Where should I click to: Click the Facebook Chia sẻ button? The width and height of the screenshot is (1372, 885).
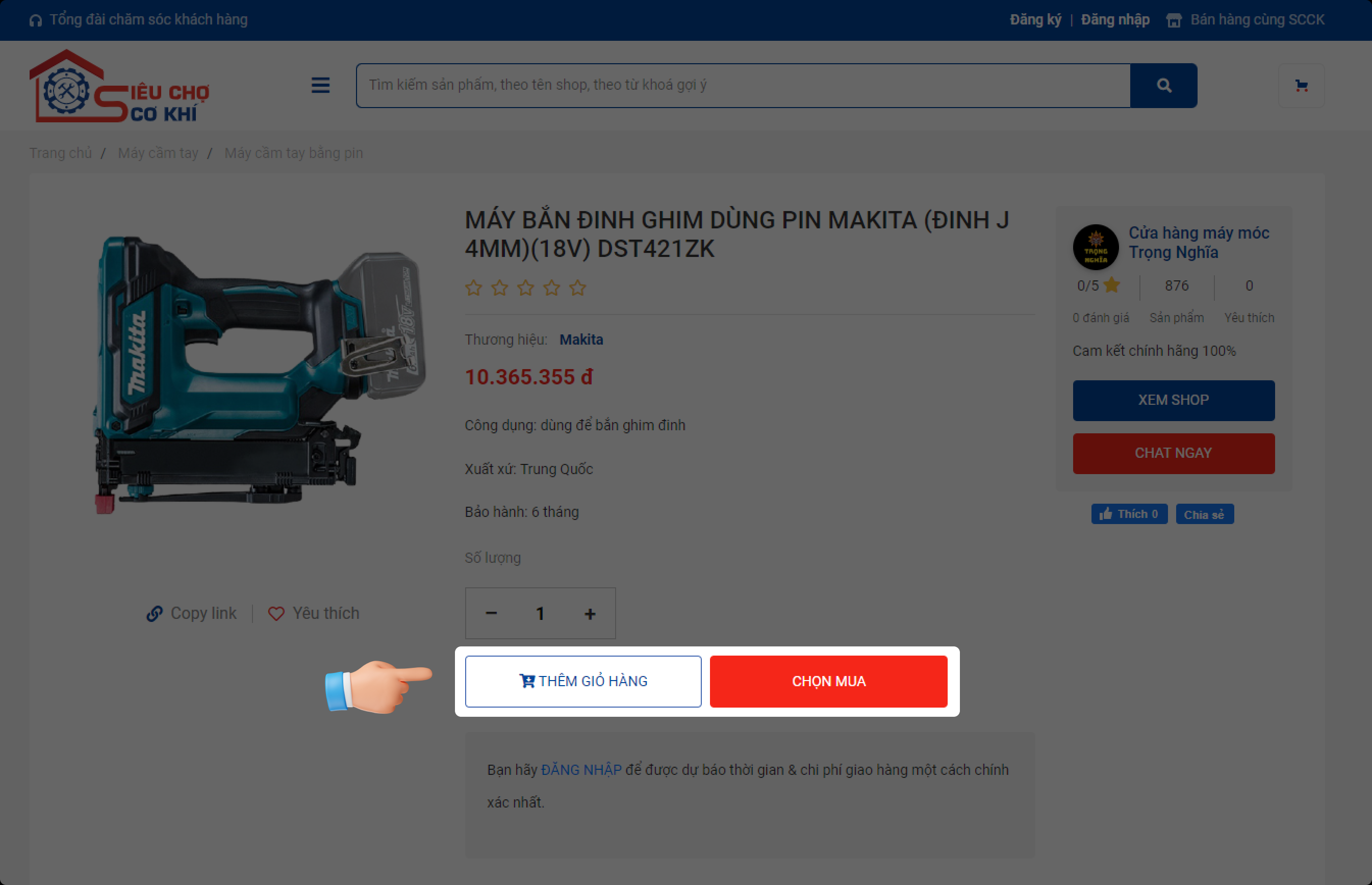[x=1205, y=514]
